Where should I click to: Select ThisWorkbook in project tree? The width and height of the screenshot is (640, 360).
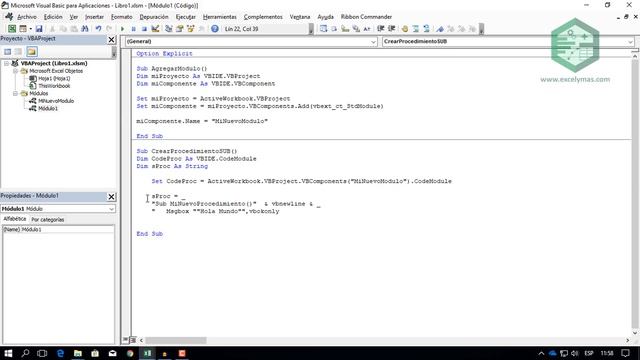[54, 86]
